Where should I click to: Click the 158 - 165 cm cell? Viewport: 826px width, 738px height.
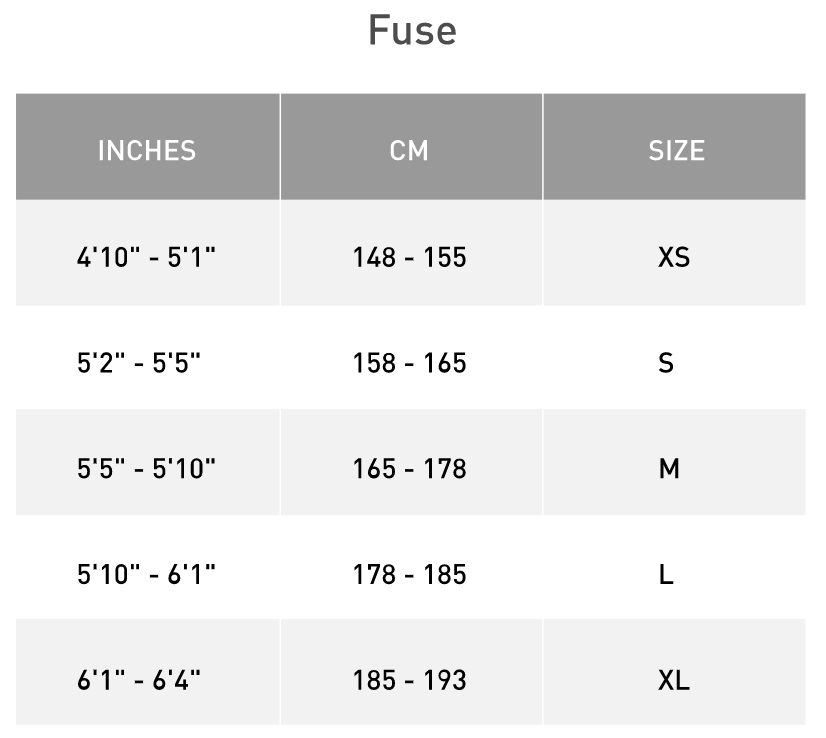click(409, 362)
